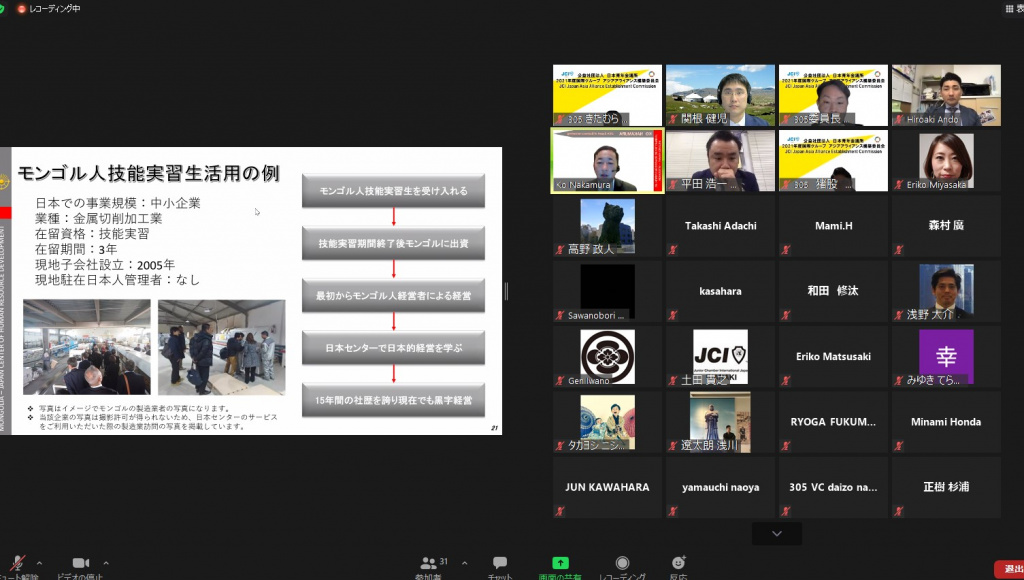Click the red leave meeting button
The width and height of the screenshot is (1024, 580).
pyautogui.click(x=1008, y=568)
